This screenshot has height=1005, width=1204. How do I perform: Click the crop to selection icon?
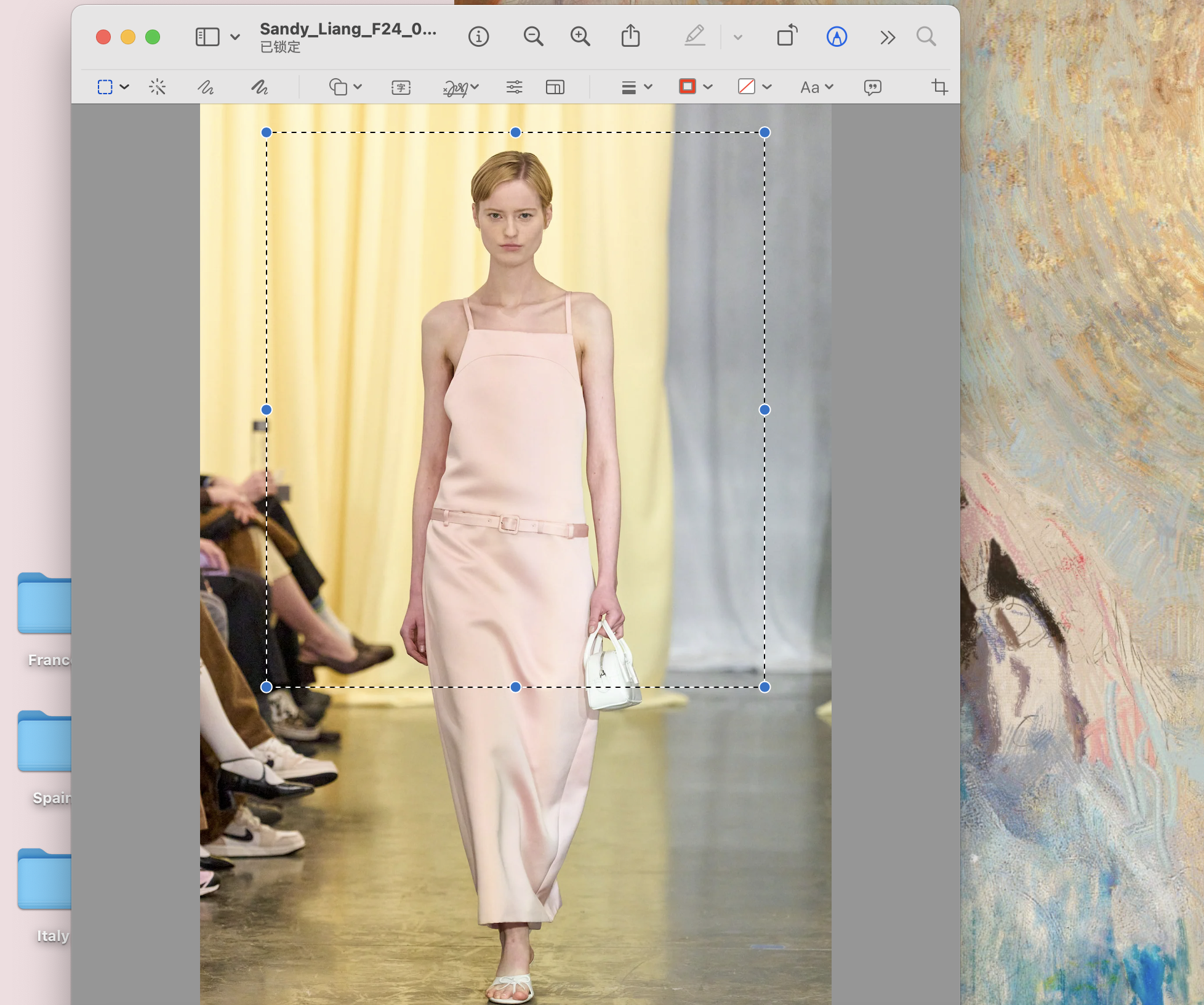point(939,87)
